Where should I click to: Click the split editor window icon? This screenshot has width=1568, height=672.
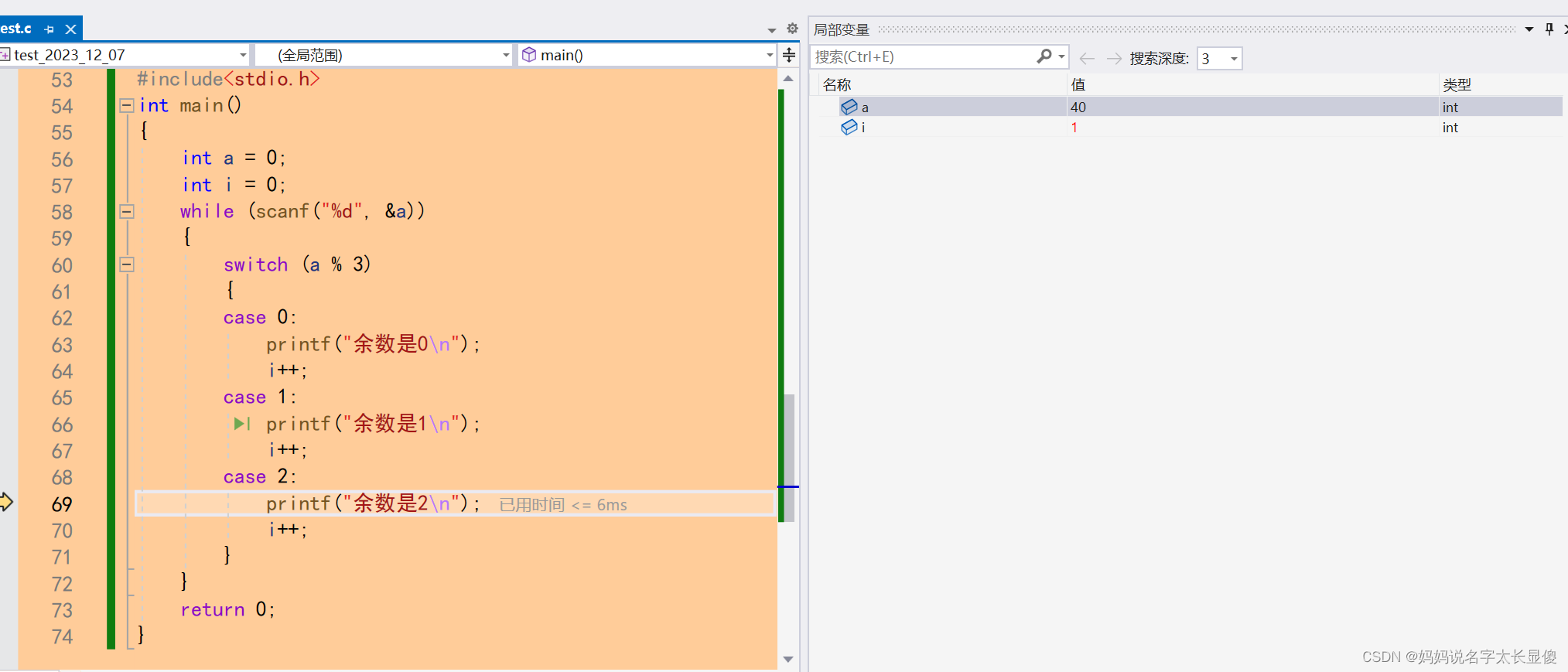(x=789, y=55)
